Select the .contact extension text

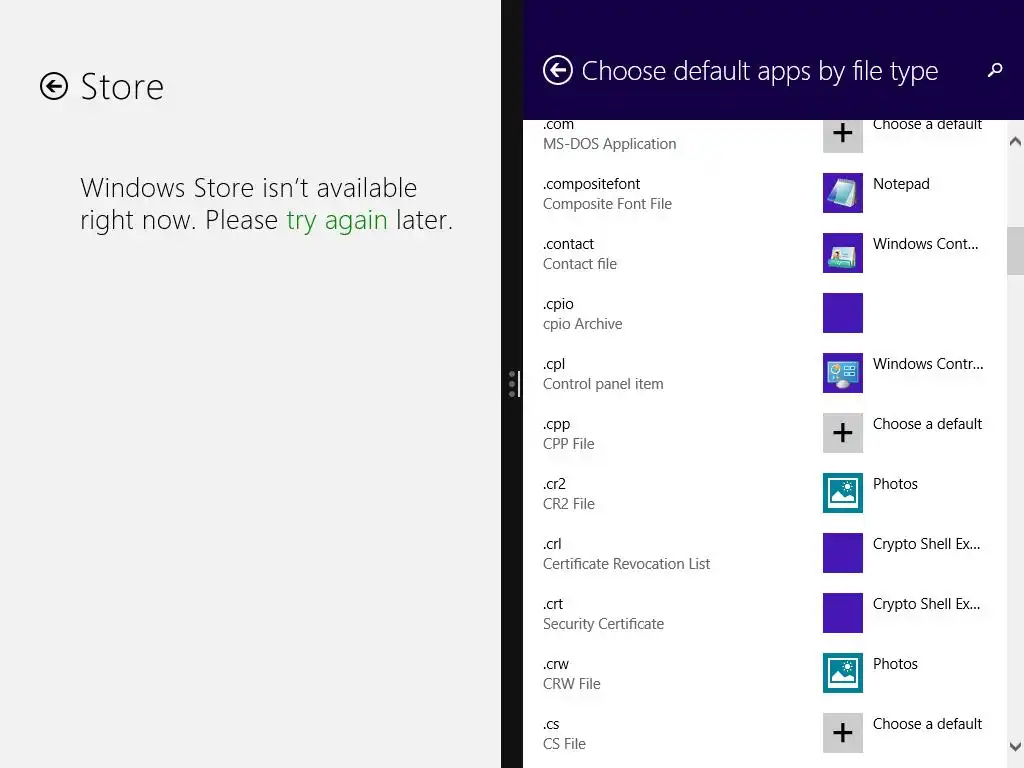click(568, 244)
